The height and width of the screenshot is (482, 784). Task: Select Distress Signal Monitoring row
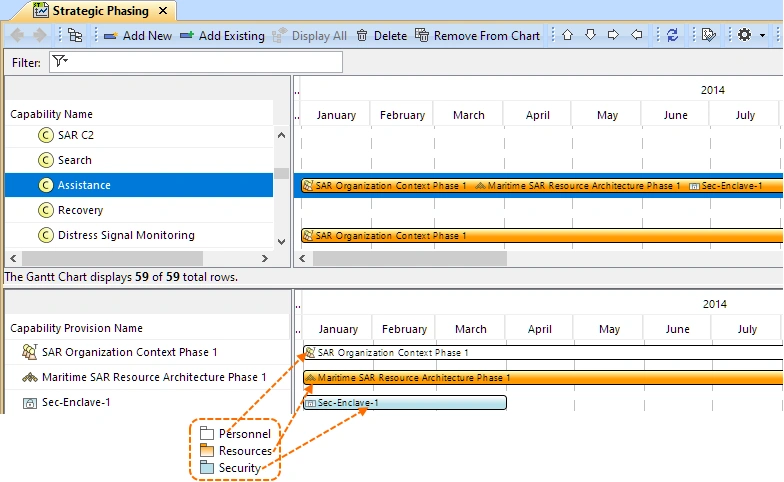point(139,235)
